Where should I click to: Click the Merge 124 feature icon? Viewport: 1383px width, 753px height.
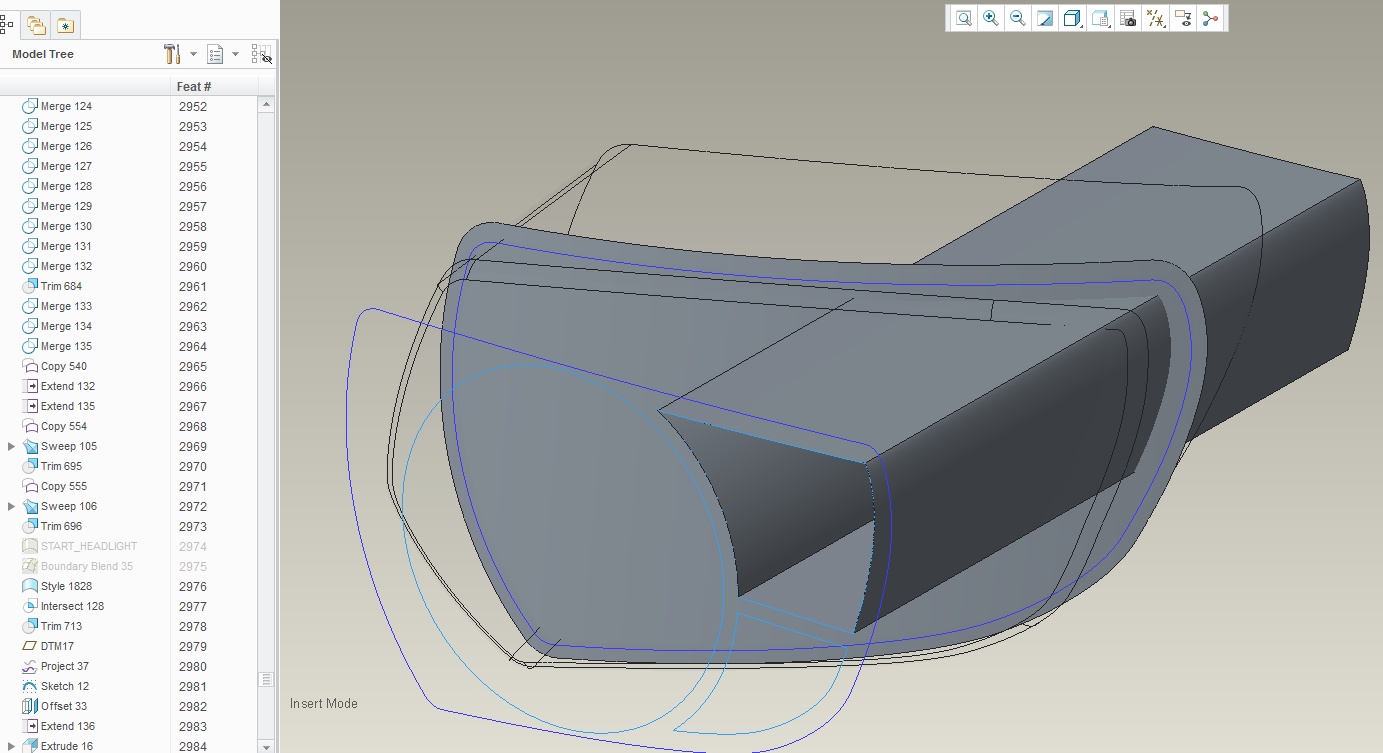point(30,106)
